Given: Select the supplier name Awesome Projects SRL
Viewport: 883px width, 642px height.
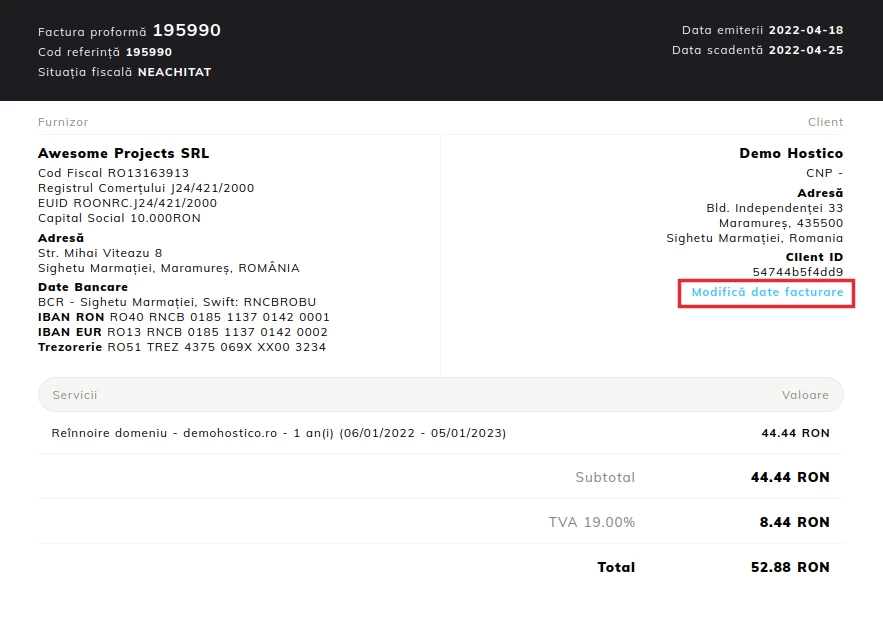Looking at the screenshot, I should (x=124, y=153).
